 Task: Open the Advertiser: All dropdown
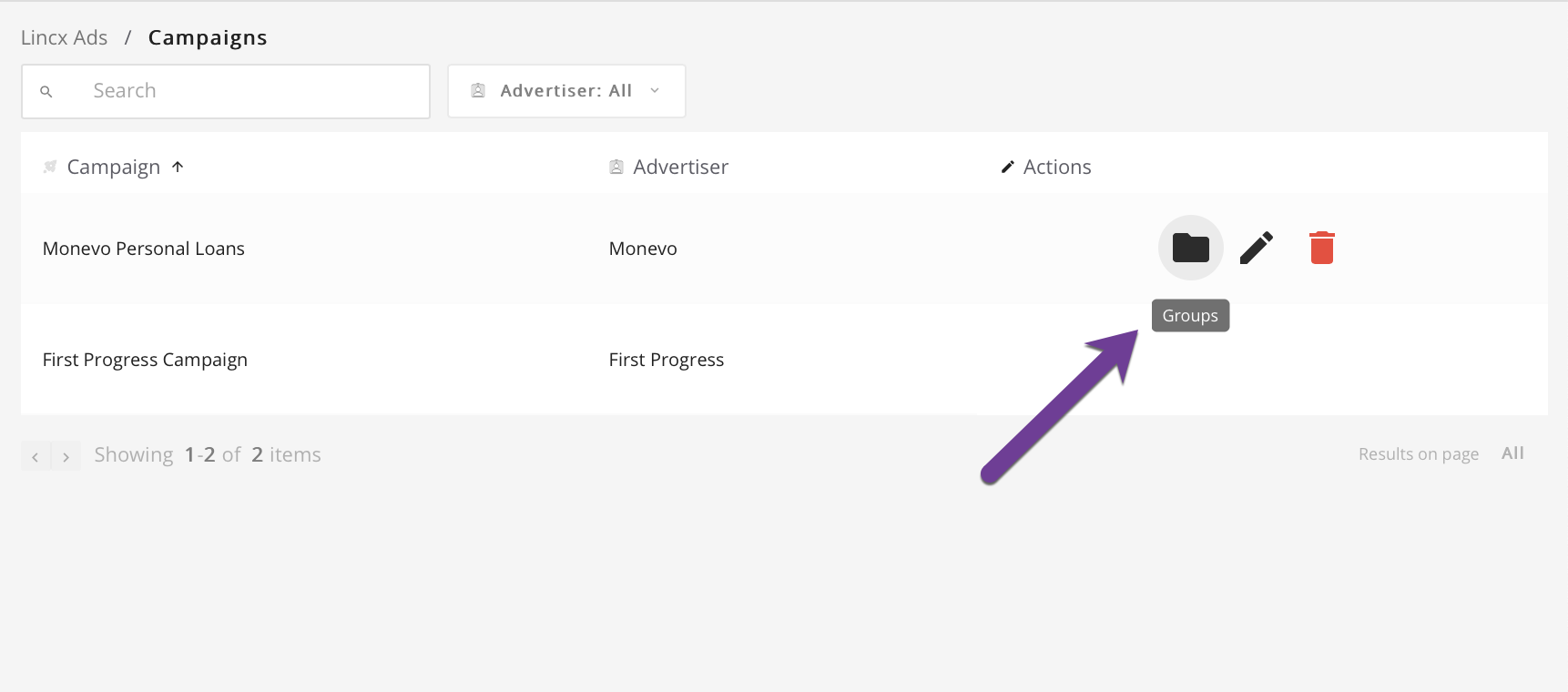click(x=566, y=91)
